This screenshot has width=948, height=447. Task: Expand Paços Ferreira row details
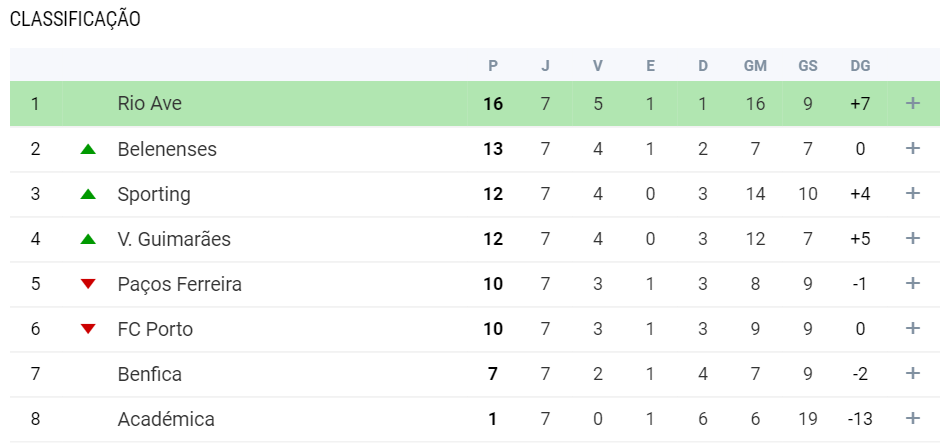pyautogui.click(x=912, y=284)
